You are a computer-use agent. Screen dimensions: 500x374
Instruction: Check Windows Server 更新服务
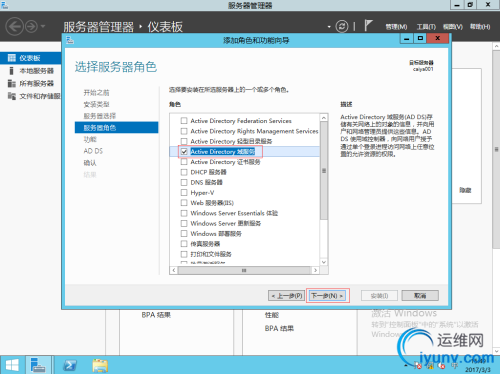pos(184,223)
